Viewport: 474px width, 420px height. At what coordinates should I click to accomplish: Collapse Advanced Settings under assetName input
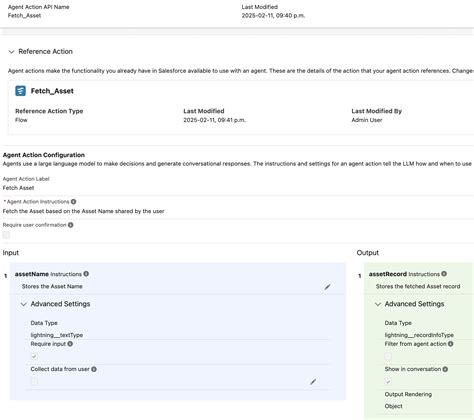tap(23, 304)
